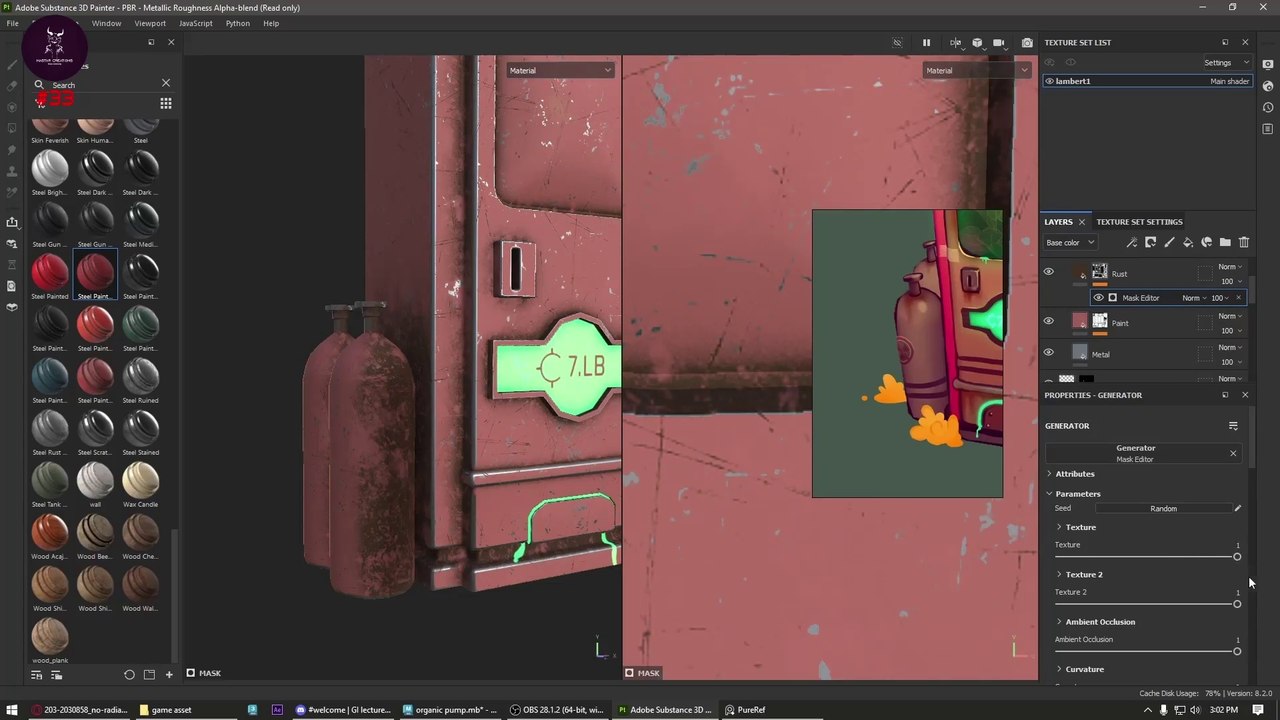1280x720 pixels.
Task: Open the Export textures icon in left toolbar
Action: pyautogui.click(x=12, y=222)
